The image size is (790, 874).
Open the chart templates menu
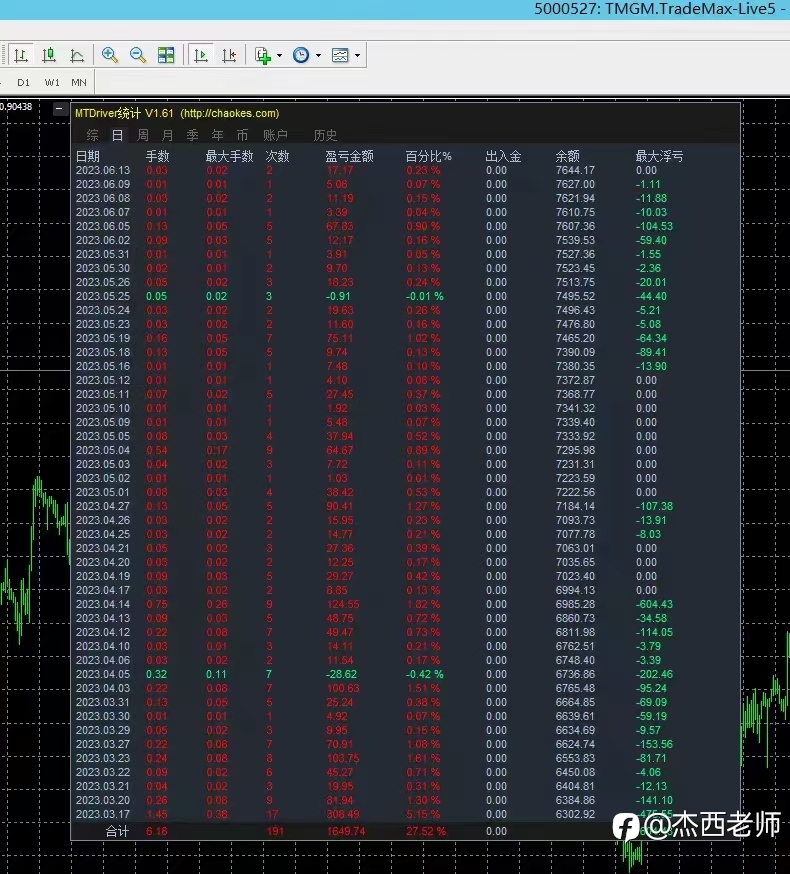[340, 55]
